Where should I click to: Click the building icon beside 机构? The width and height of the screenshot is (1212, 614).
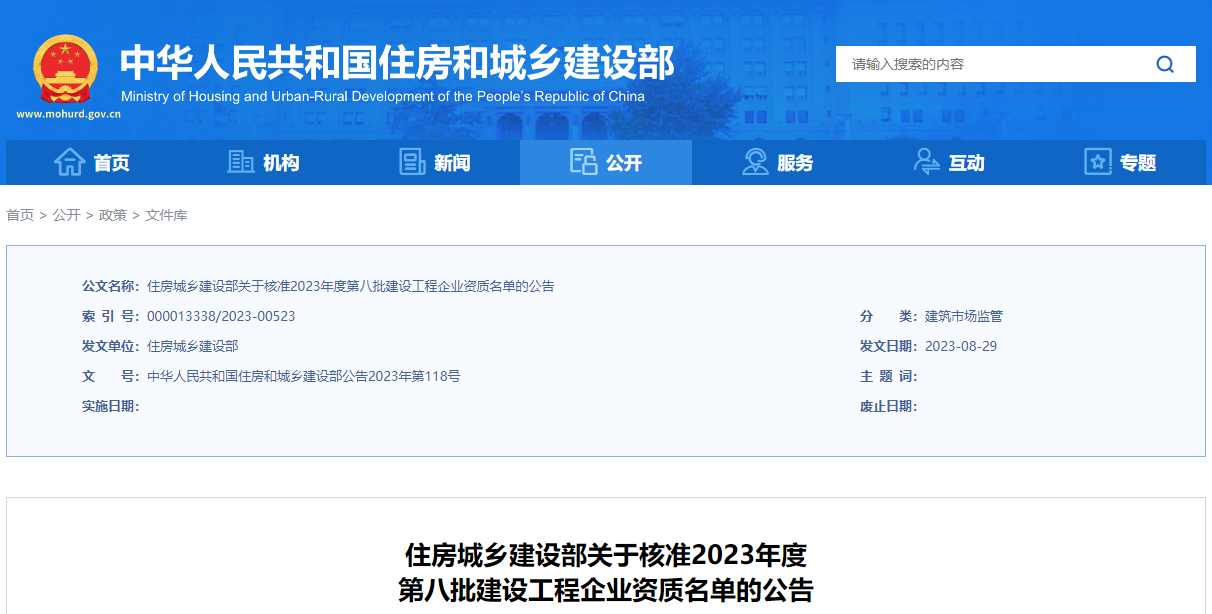pyautogui.click(x=241, y=162)
